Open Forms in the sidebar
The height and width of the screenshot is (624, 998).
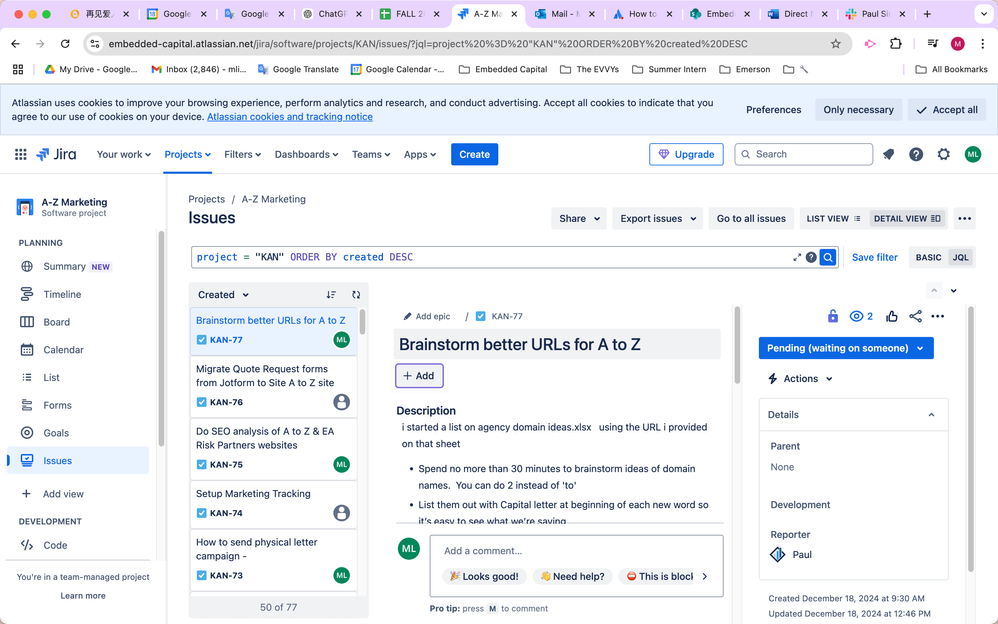(x=78, y=405)
